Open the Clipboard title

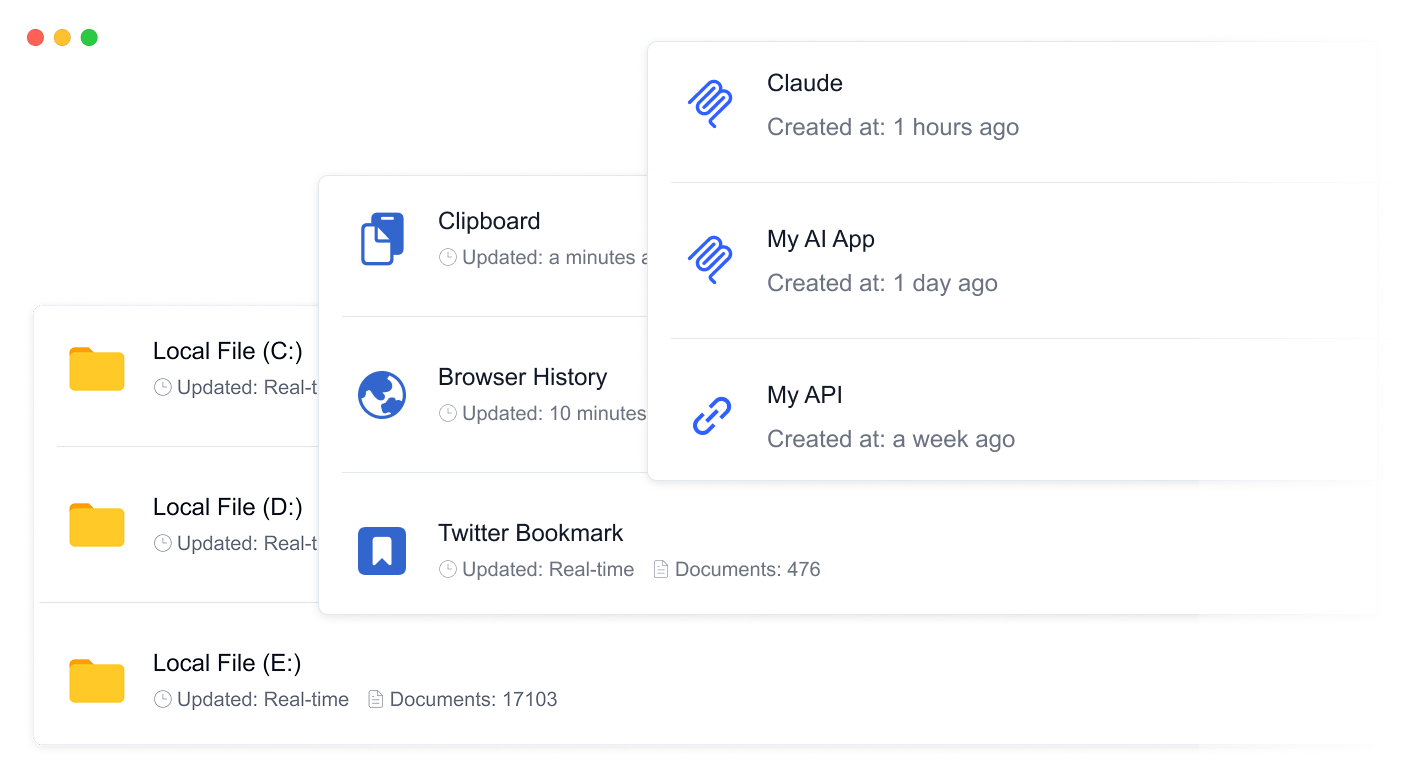click(489, 221)
